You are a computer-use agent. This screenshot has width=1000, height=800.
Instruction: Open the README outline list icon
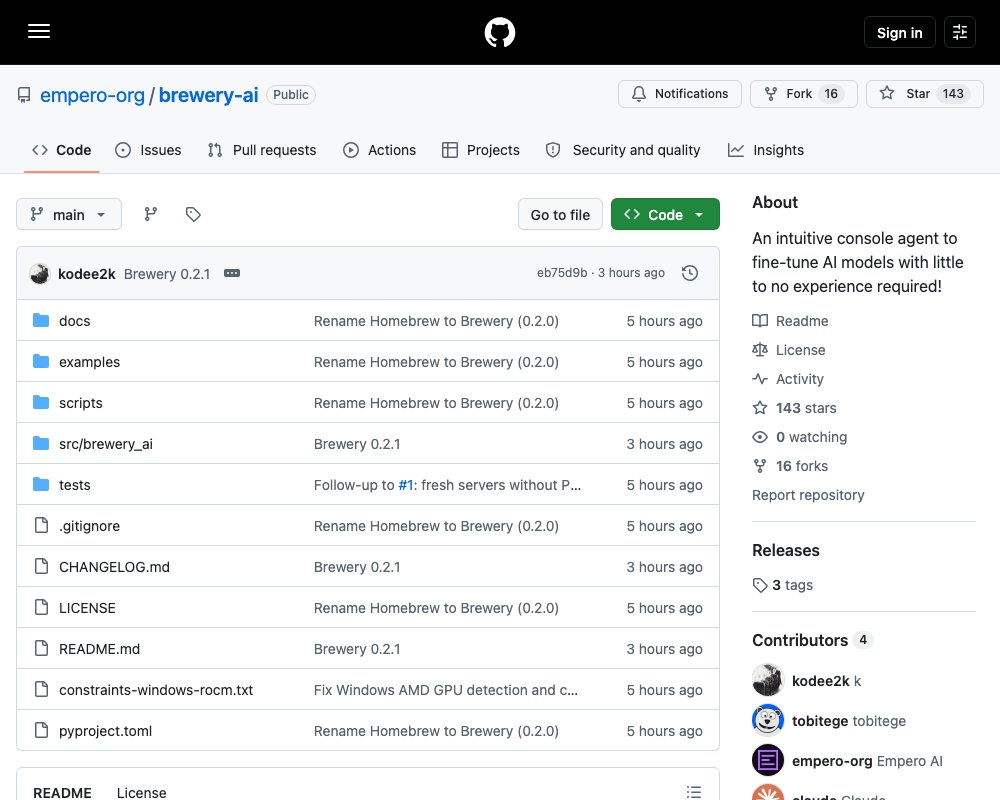tap(694, 792)
